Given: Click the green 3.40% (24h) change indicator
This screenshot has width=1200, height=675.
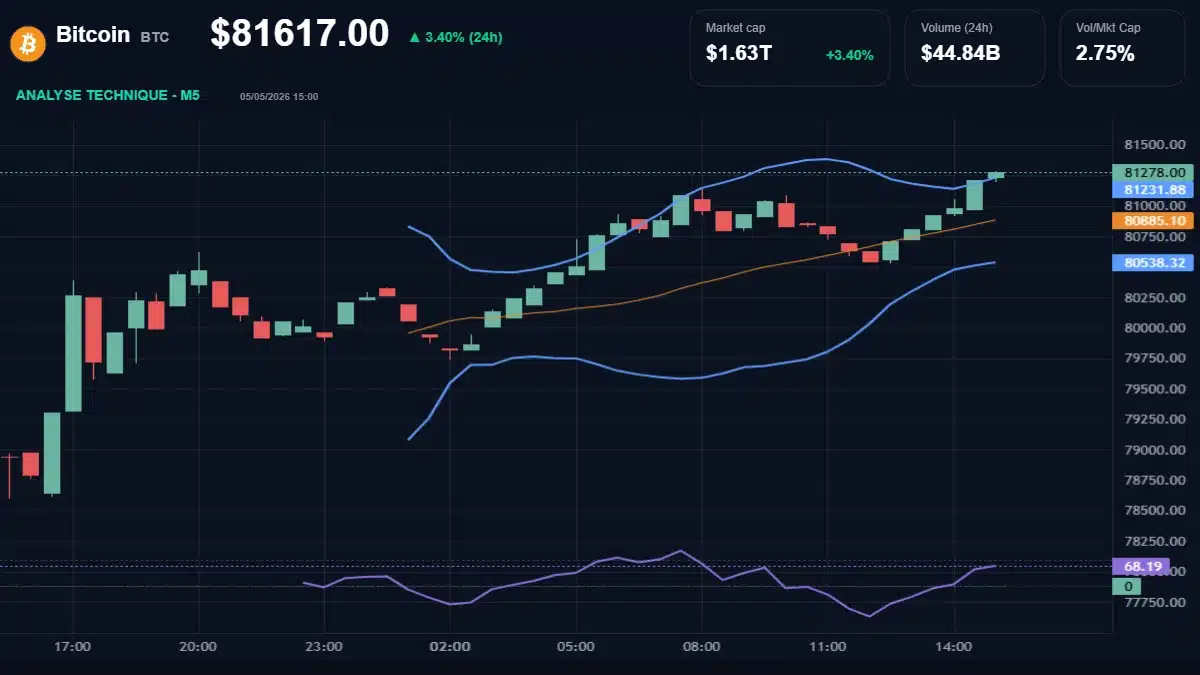Looking at the screenshot, I should [455, 37].
